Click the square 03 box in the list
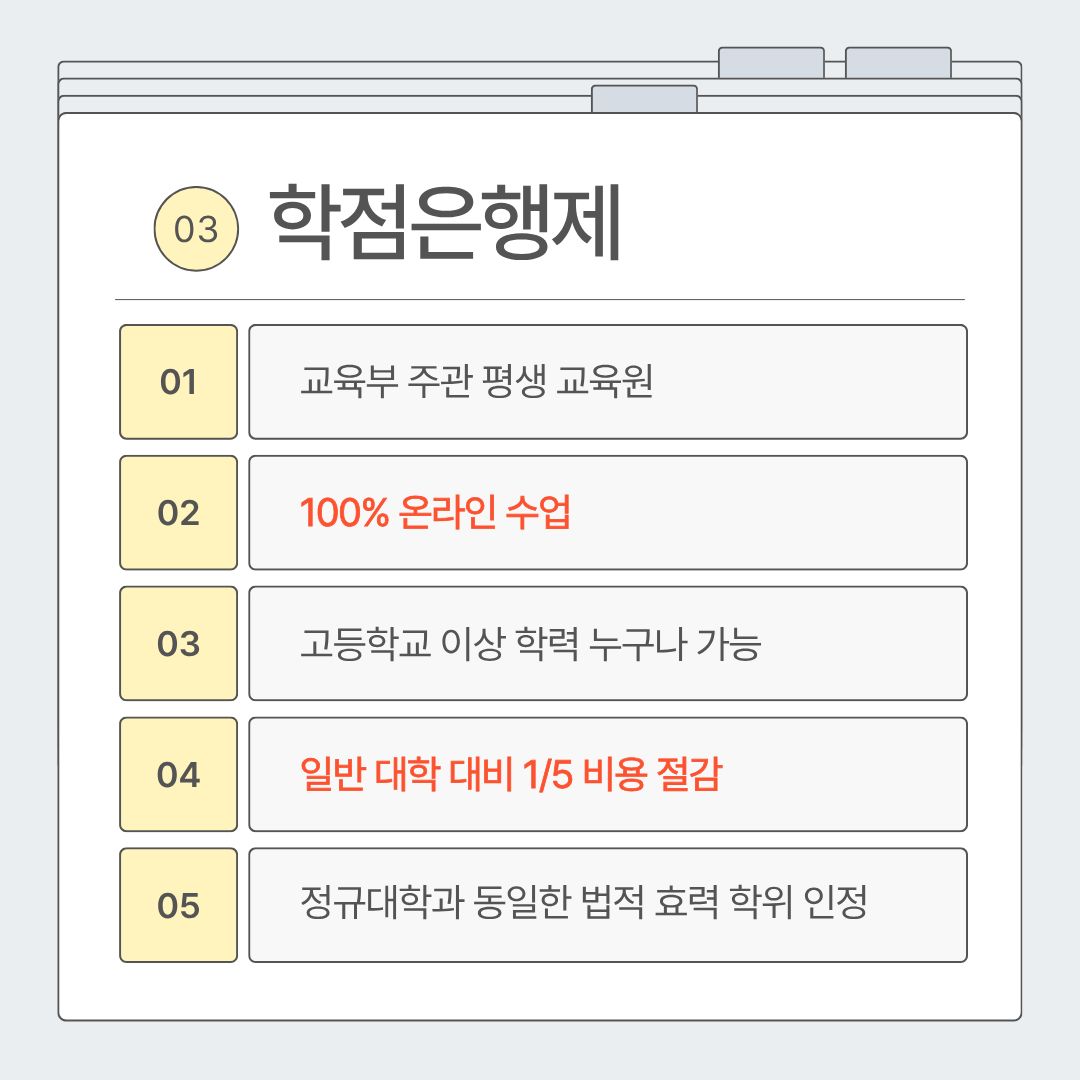This screenshot has width=1080, height=1080. 178,644
